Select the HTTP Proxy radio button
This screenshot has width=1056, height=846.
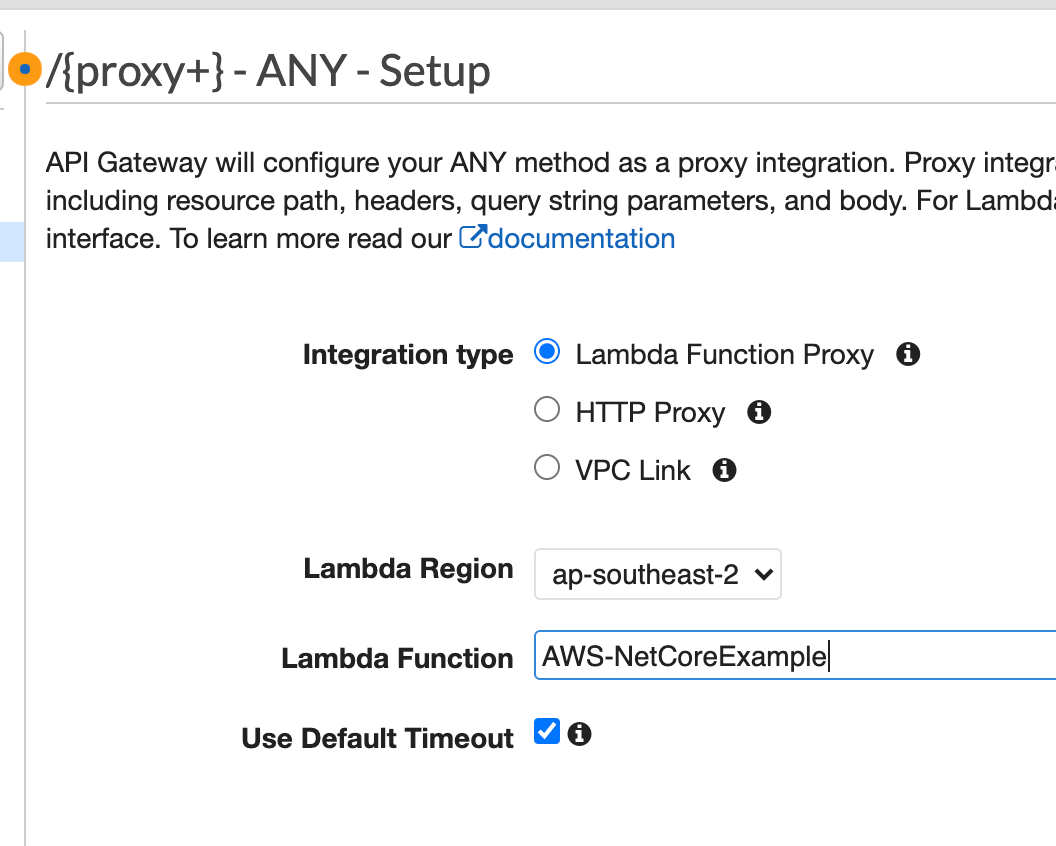(x=547, y=409)
